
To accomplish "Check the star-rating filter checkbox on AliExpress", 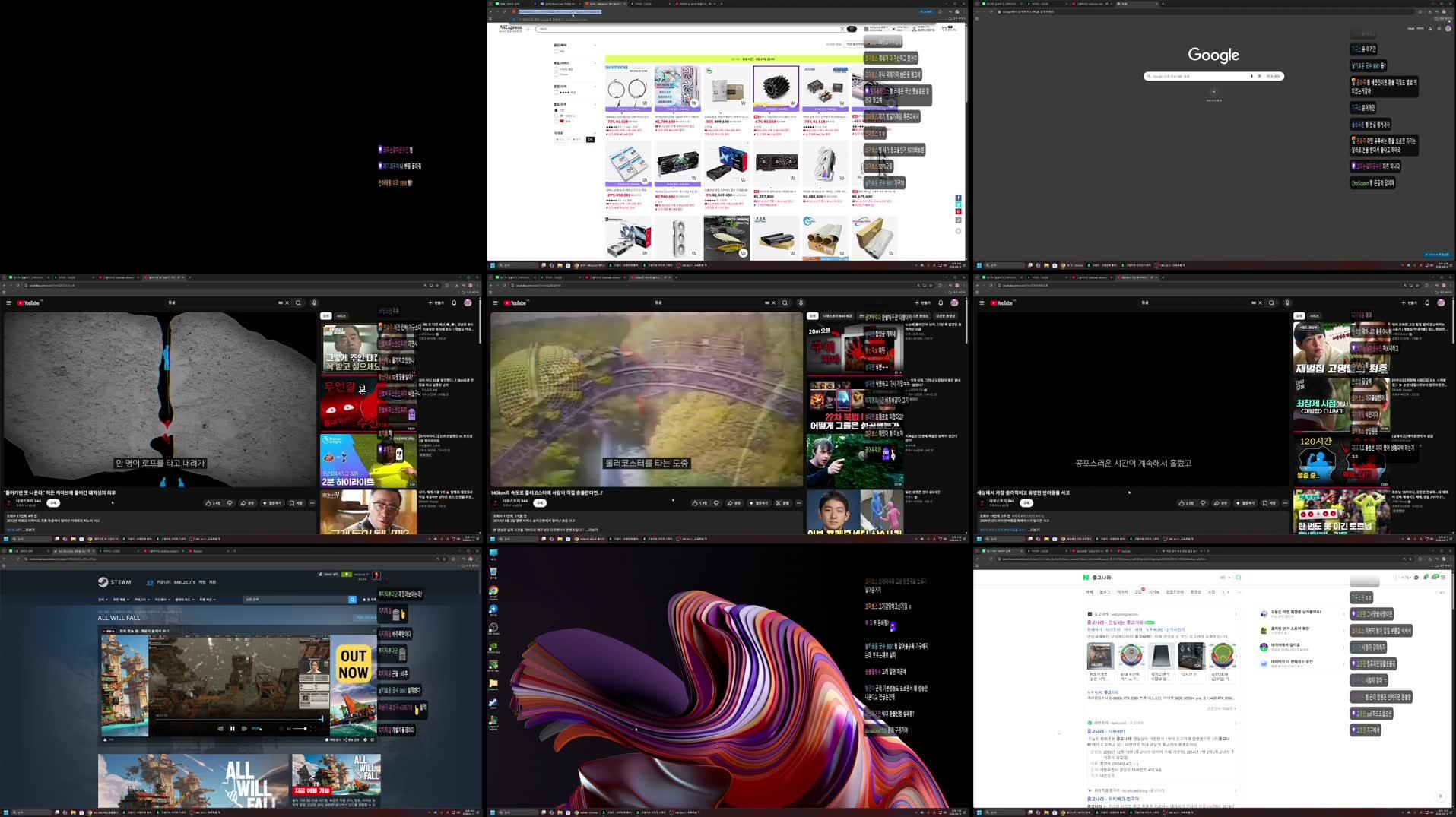I will 556,92.
